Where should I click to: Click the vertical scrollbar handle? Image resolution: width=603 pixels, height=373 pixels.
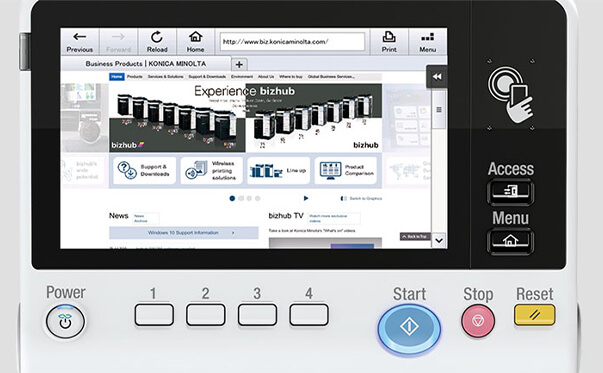(x=439, y=110)
